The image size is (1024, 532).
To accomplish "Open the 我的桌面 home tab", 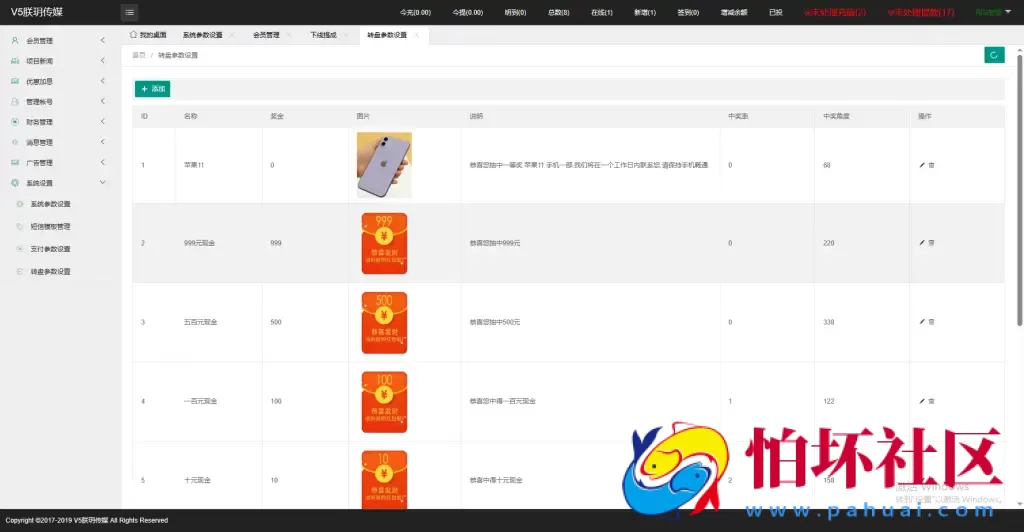I will [148, 35].
